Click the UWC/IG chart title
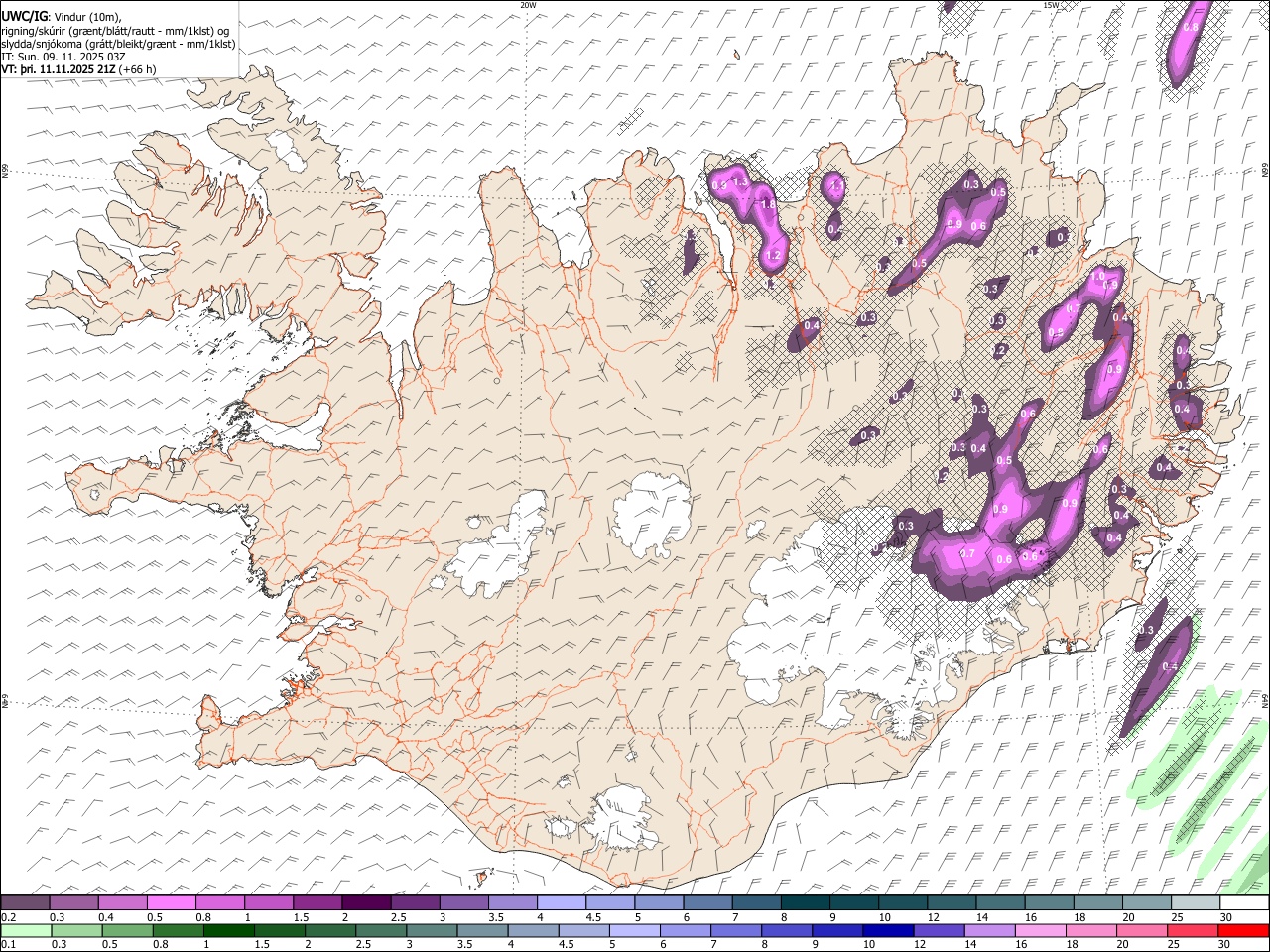This screenshot has width=1270, height=952. point(24,17)
